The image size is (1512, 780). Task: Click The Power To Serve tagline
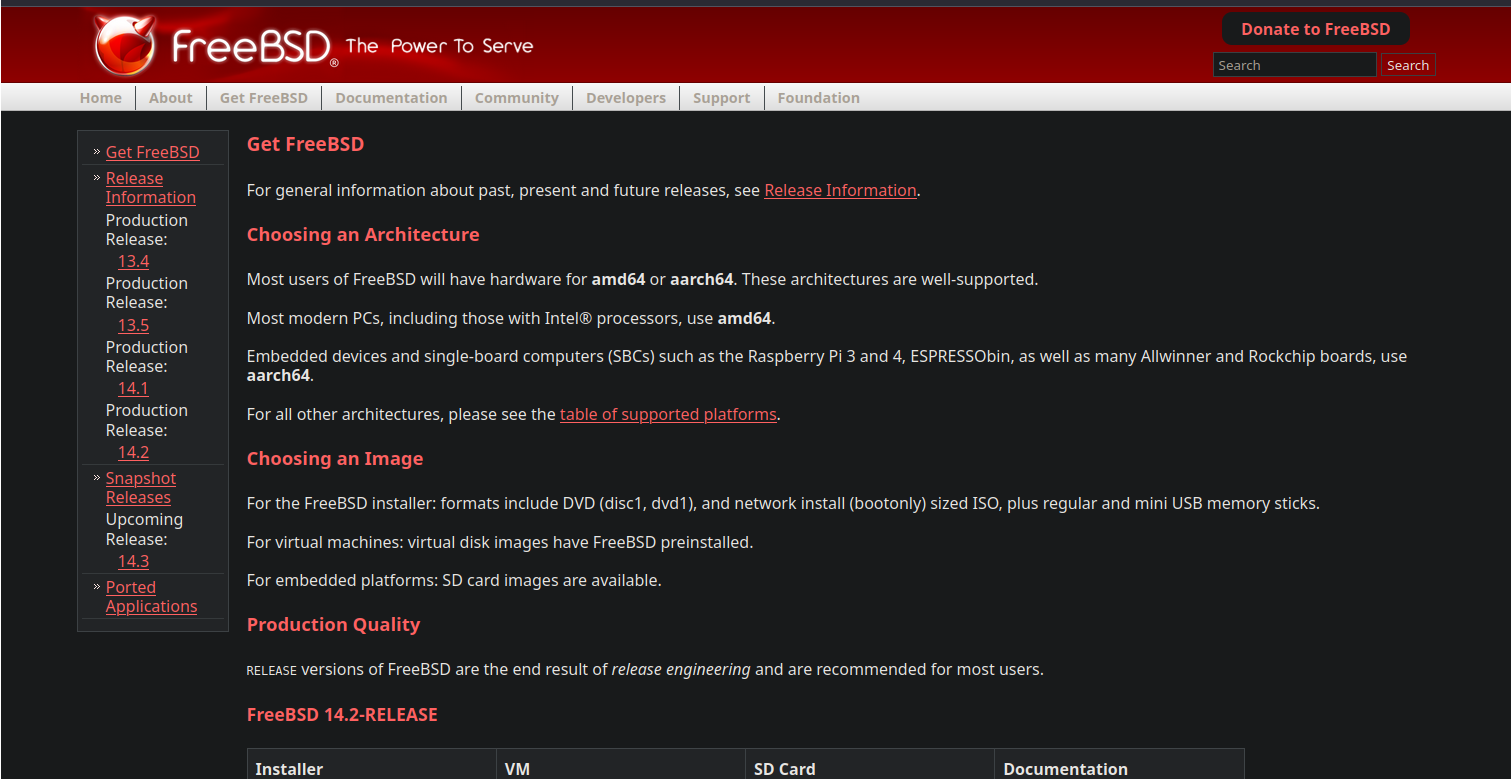[x=440, y=46]
